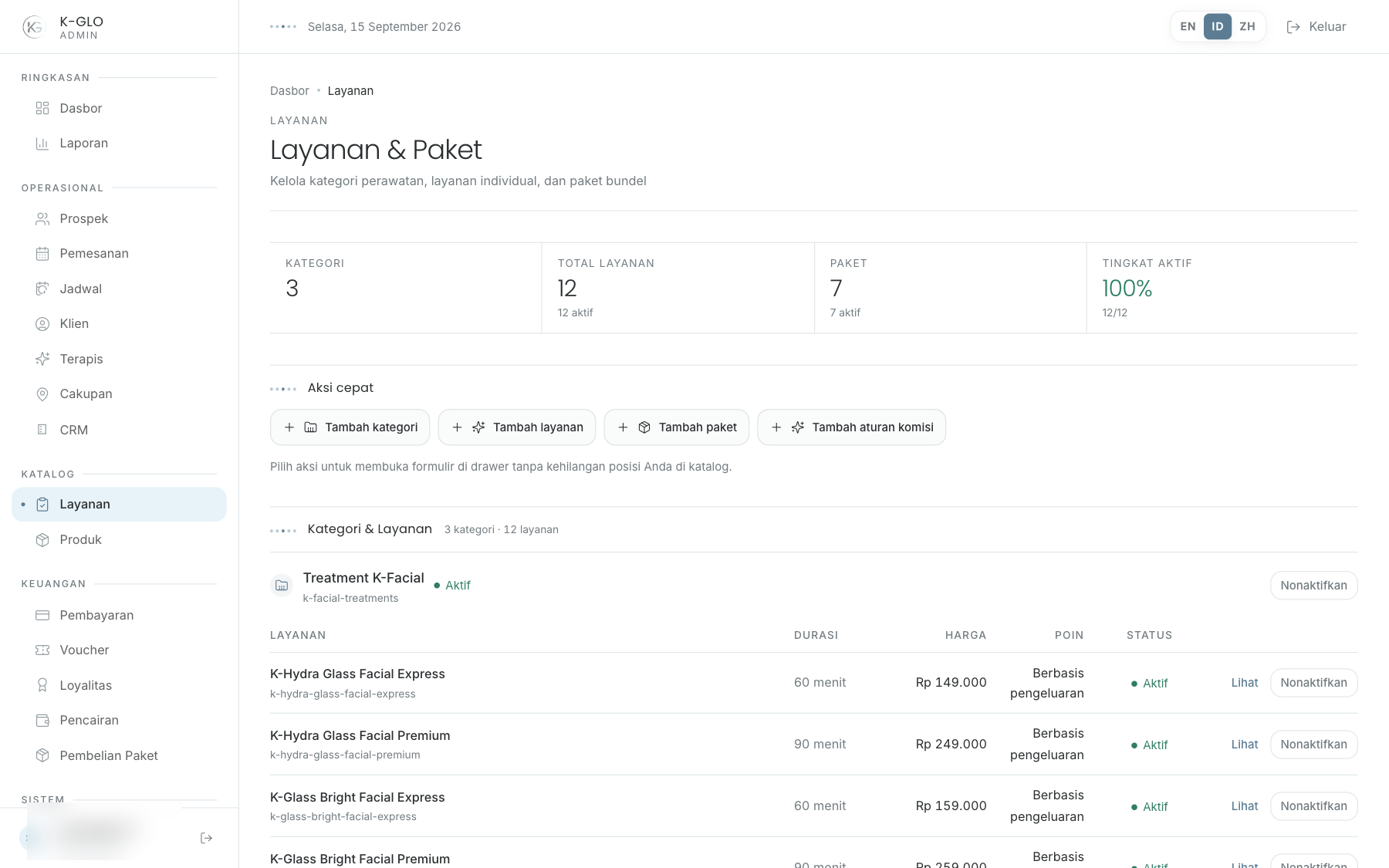Open Laporan via its chart icon
This screenshot has height=868, width=1389.
pos(42,143)
